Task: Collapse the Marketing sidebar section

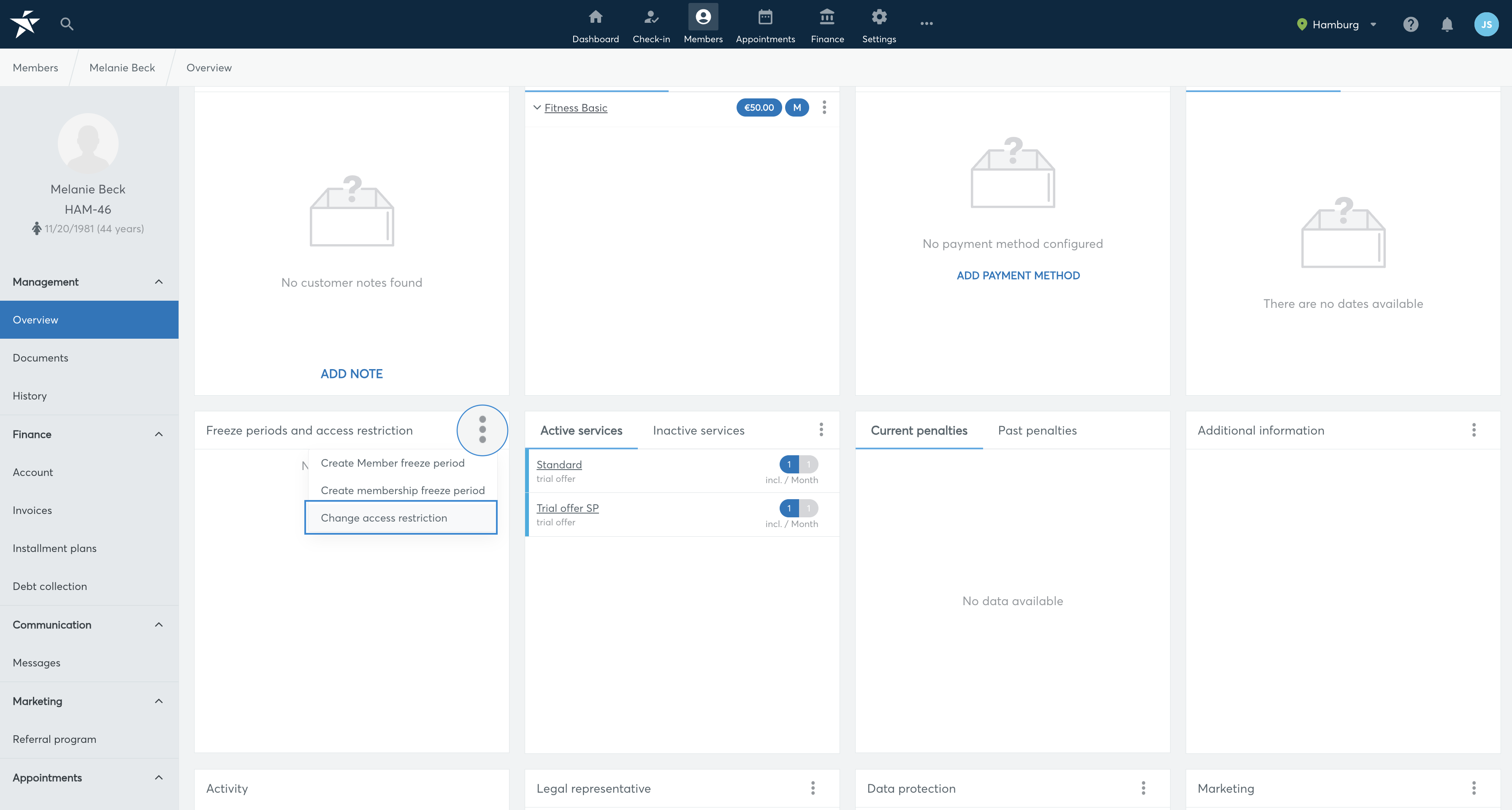Action: click(158, 701)
